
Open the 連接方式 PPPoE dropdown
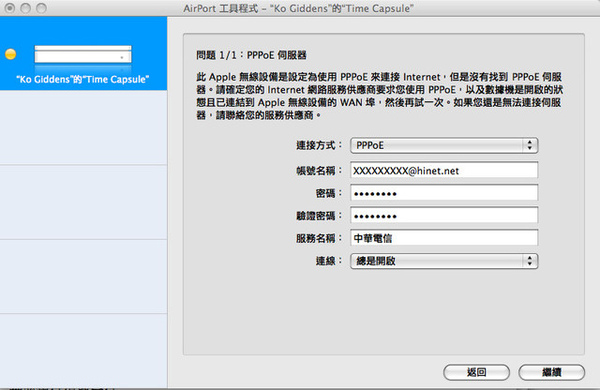click(x=444, y=145)
